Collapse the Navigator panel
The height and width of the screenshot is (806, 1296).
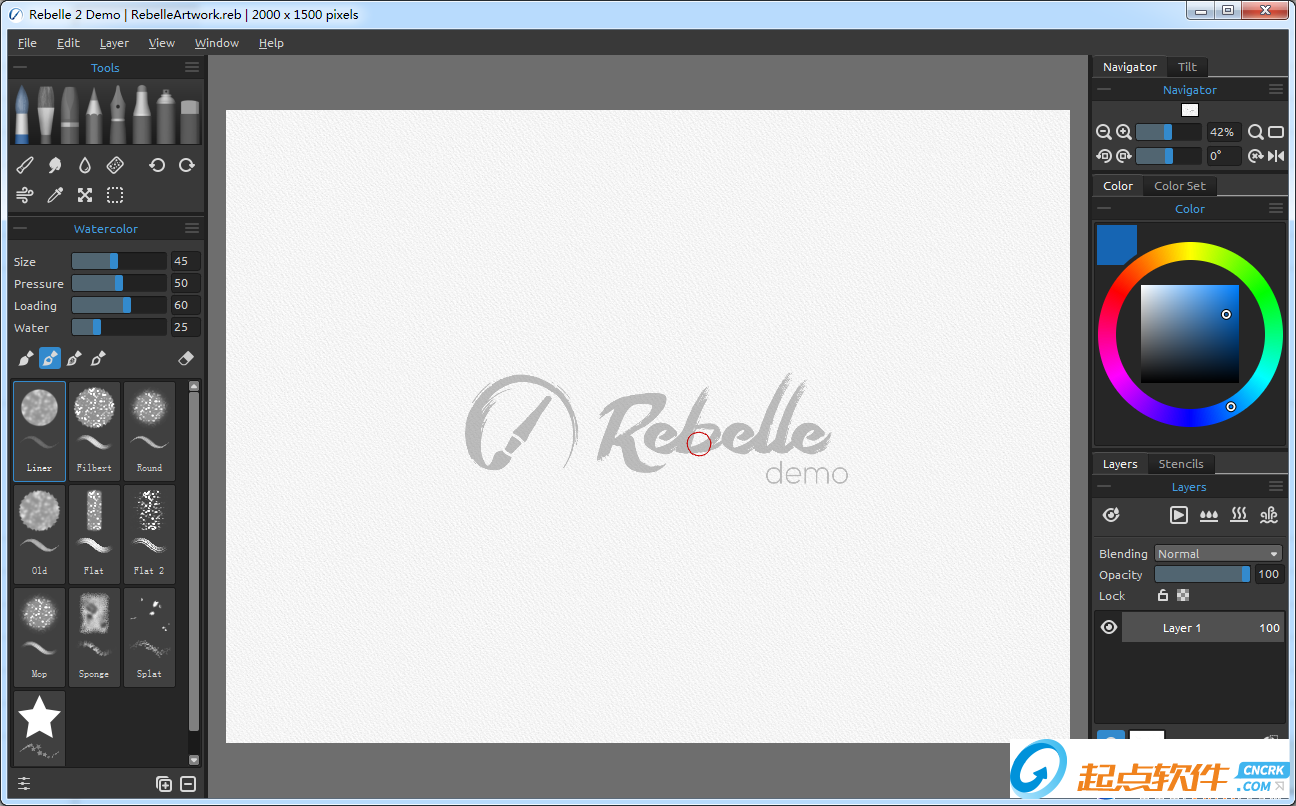point(1104,89)
